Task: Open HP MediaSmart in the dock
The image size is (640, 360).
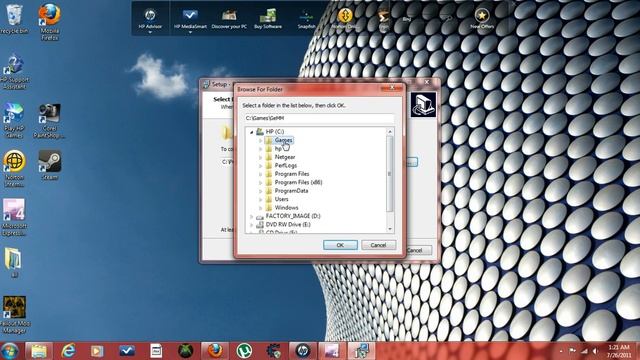Action: point(190,19)
